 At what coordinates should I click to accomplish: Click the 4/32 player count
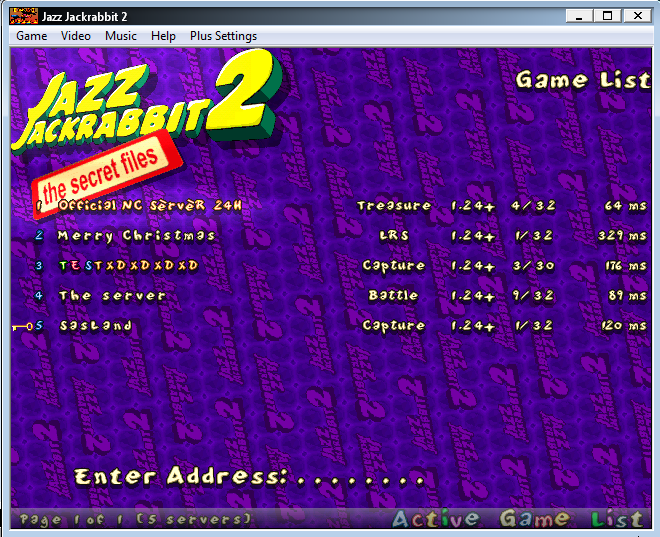click(533, 206)
